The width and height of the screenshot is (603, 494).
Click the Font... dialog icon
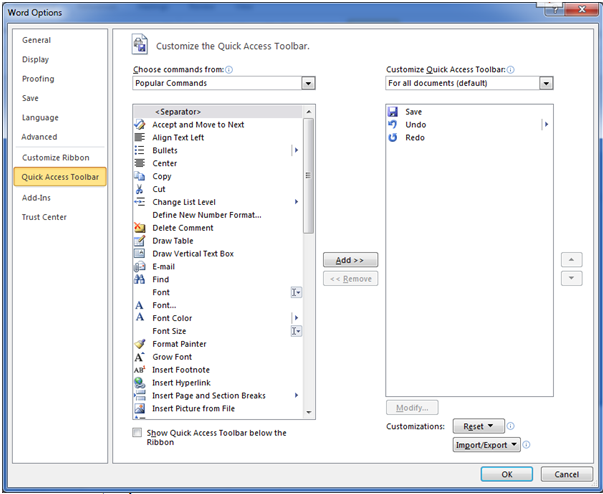(140, 305)
